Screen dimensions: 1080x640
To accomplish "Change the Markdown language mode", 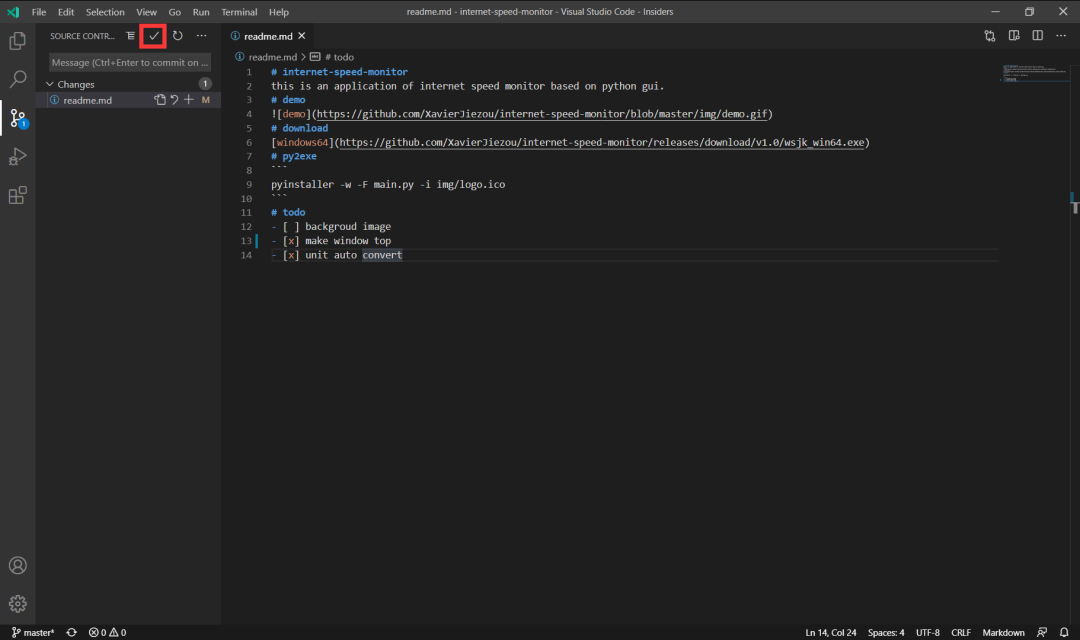I will tap(1003, 632).
